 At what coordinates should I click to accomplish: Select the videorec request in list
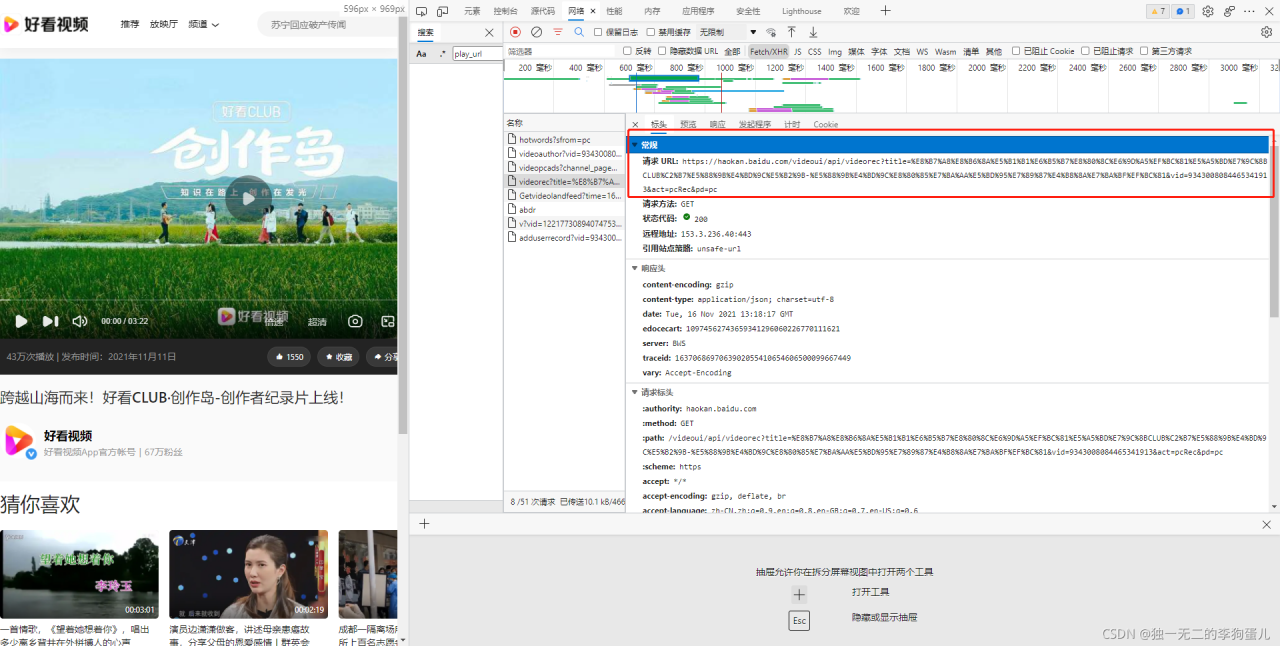565,182
